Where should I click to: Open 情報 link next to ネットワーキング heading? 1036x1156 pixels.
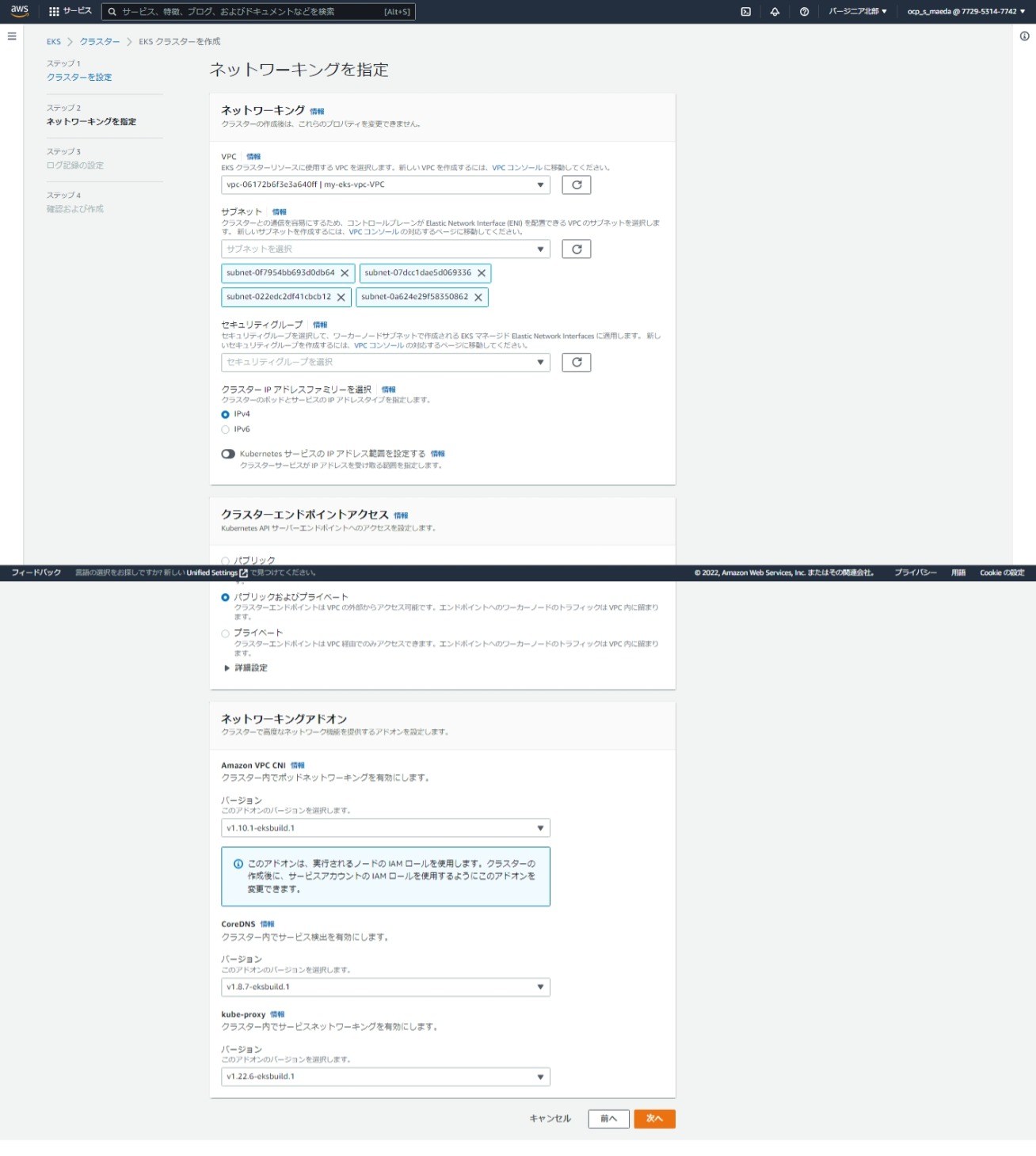tap(317, 112)
